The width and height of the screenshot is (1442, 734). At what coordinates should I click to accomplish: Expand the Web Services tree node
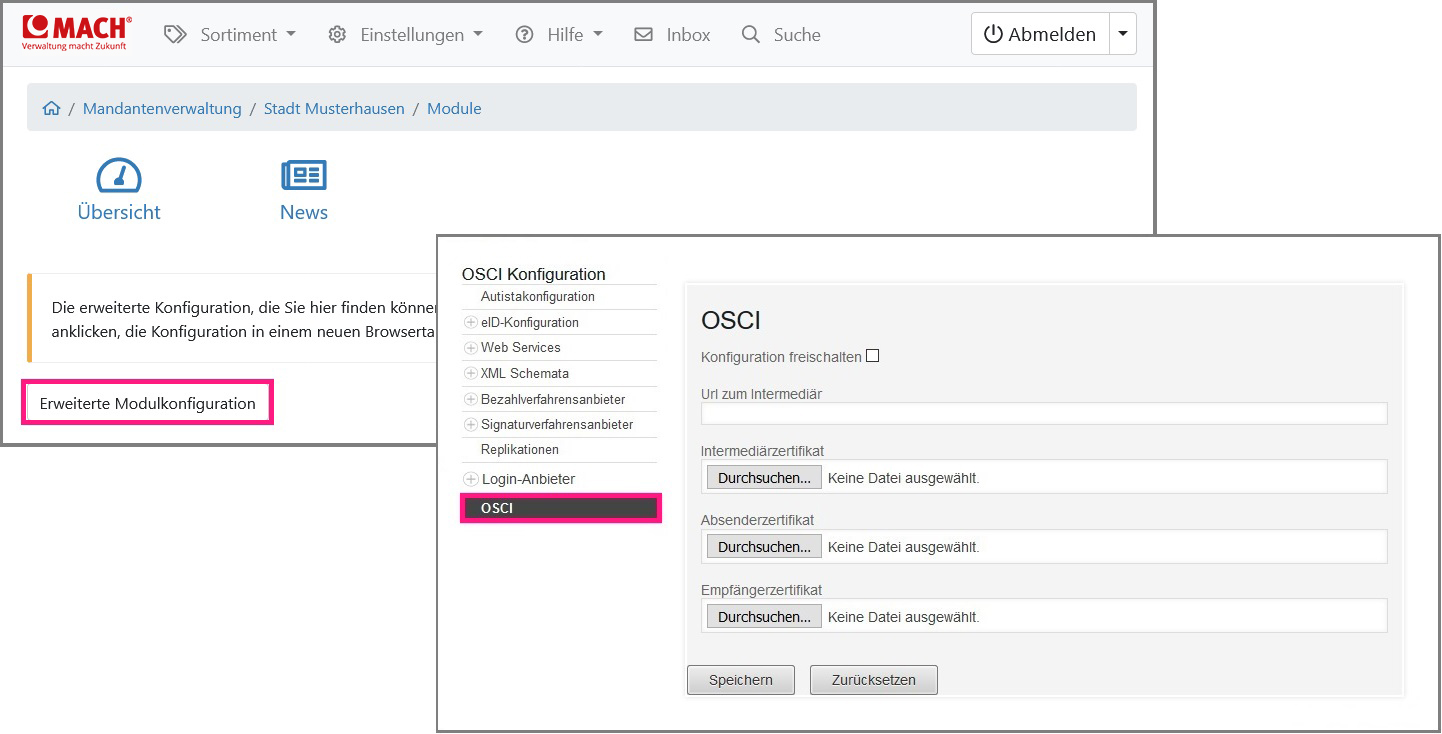click(x=471, y=348)
